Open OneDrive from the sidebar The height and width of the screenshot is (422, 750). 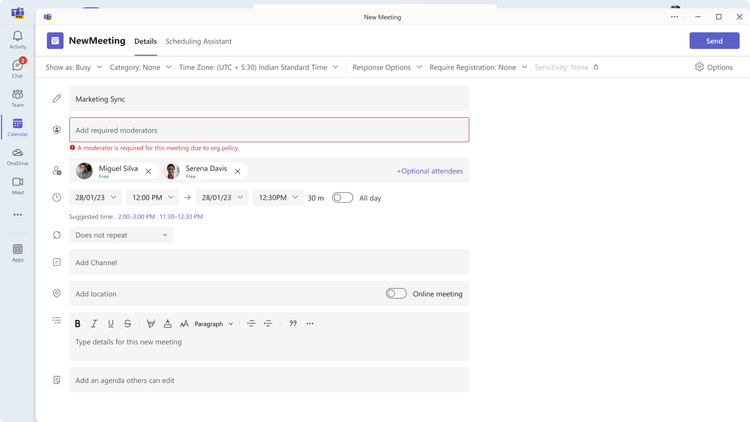(18, 156)
